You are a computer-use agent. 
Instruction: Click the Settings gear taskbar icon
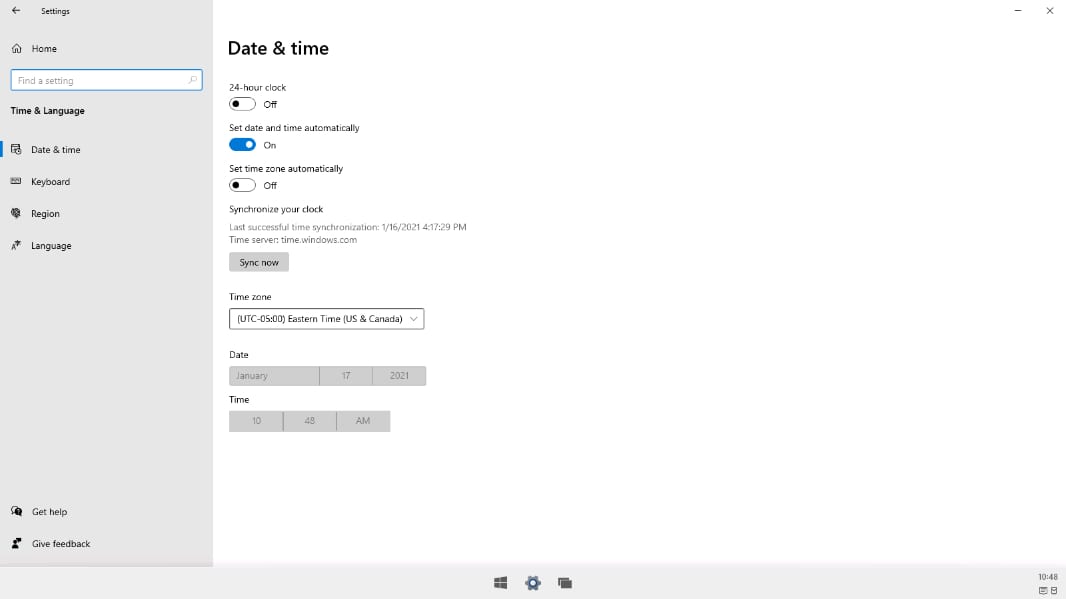click(x=533, y=583)
